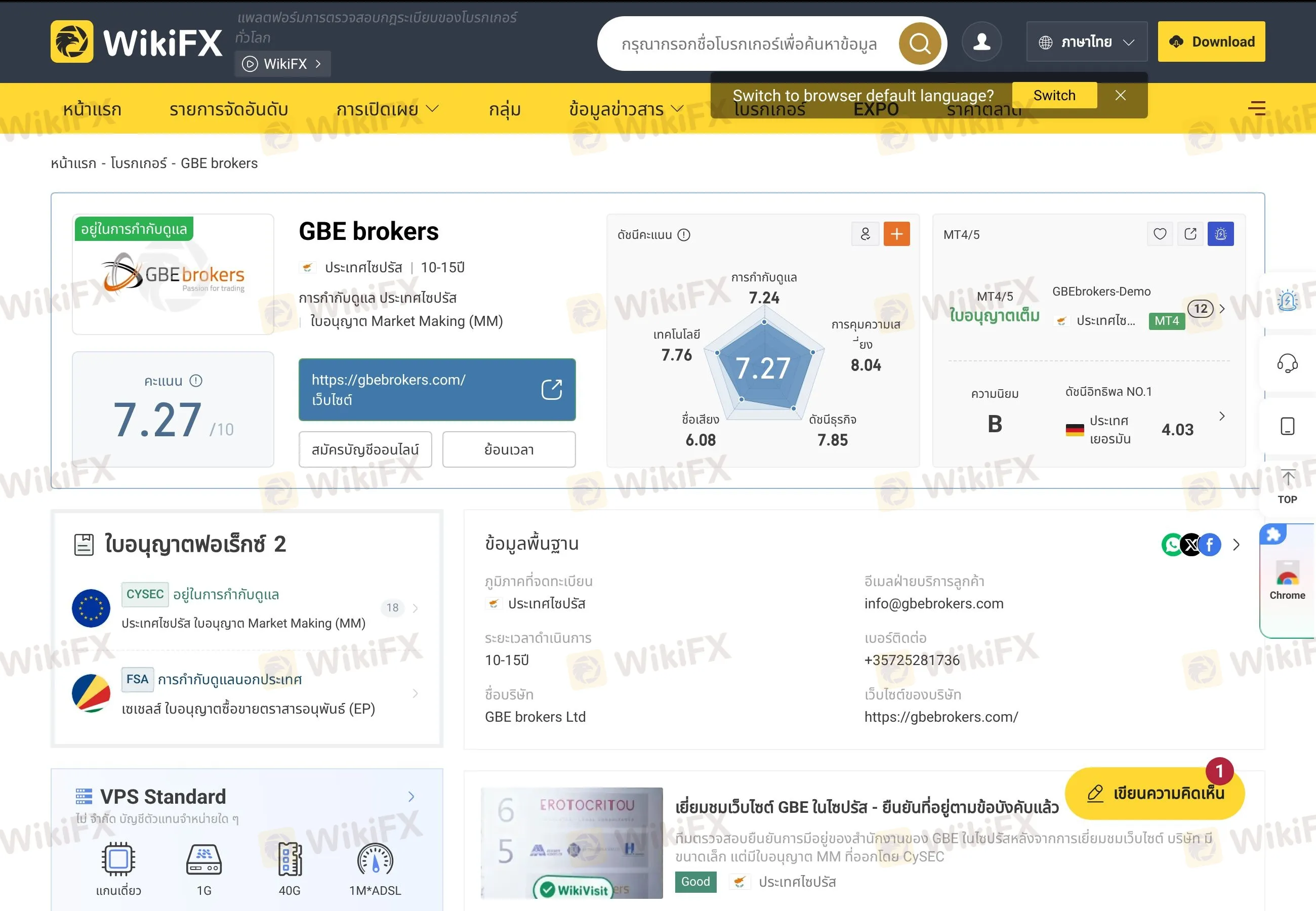The width and height of the screenshot is (1316, 911).
Task: Expand the WikiFX video pill chevron
Action: point(318,64)
